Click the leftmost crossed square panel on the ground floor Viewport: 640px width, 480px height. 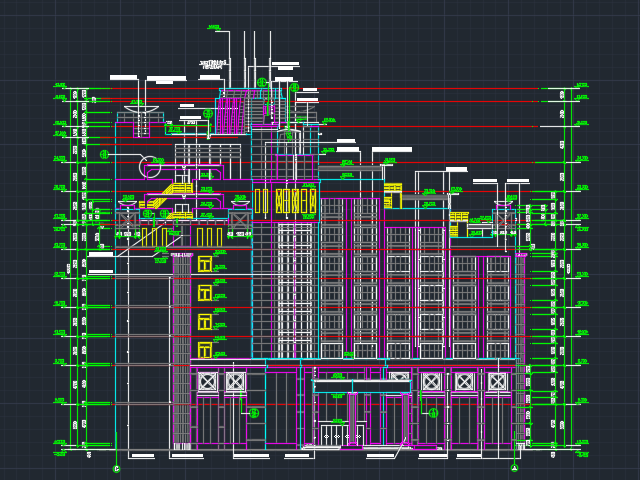click(x=207, y=381)
